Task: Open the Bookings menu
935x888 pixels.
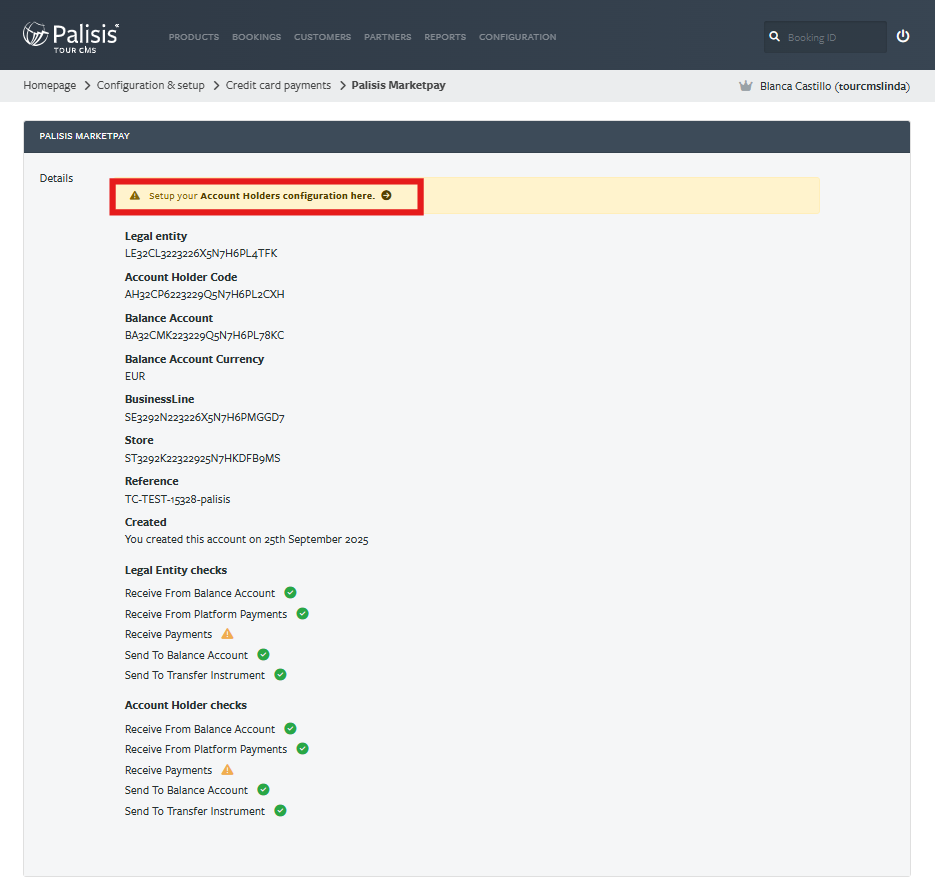Action: point(256,37)
